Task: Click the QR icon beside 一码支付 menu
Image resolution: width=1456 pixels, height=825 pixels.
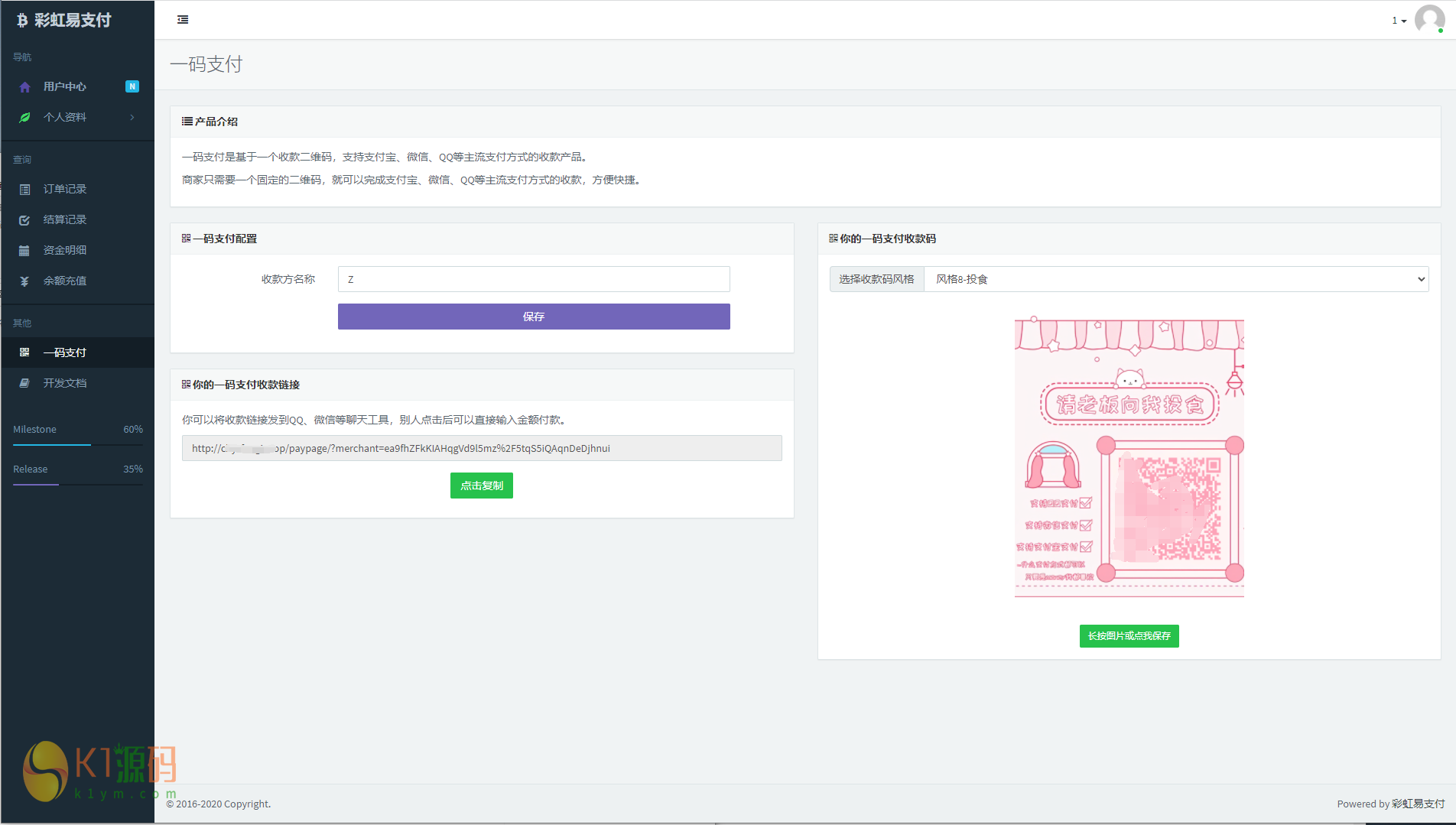Action: click(x=24, y=352)
